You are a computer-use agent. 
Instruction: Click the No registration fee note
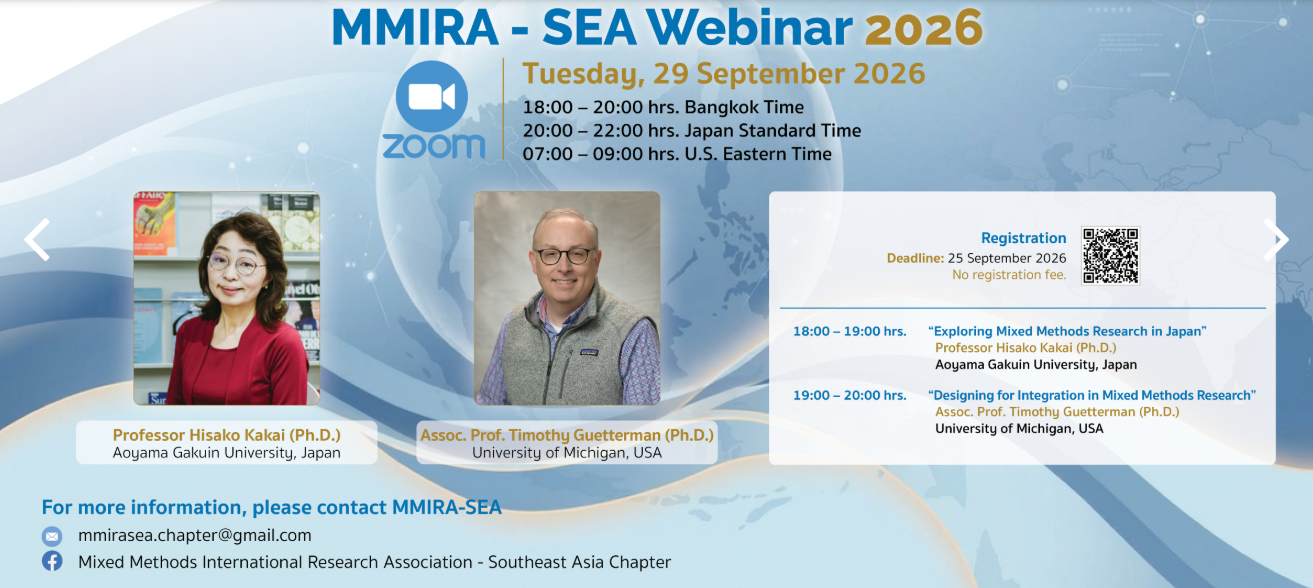1009,275
